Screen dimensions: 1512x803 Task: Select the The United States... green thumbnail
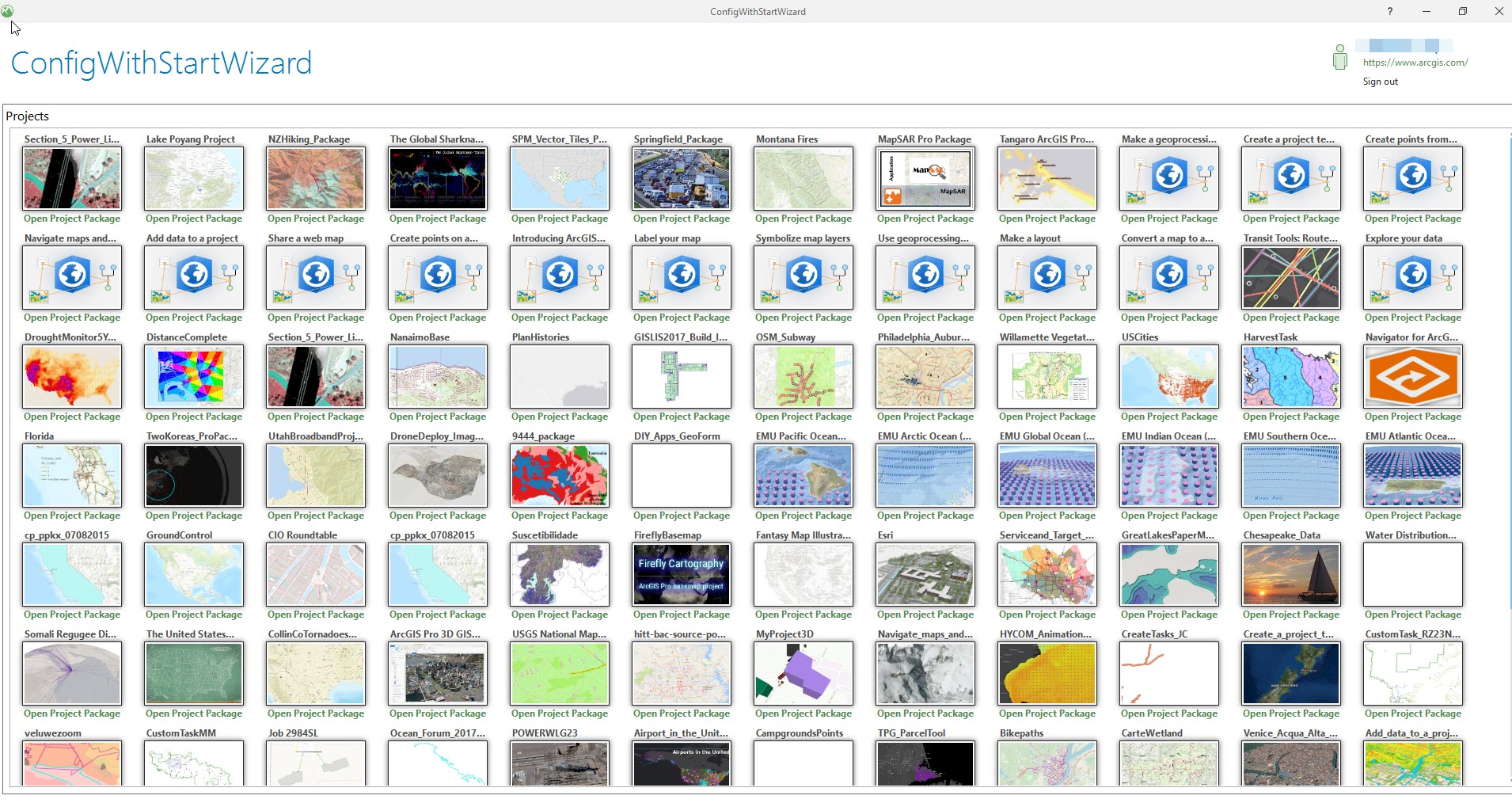coord(194,673)
